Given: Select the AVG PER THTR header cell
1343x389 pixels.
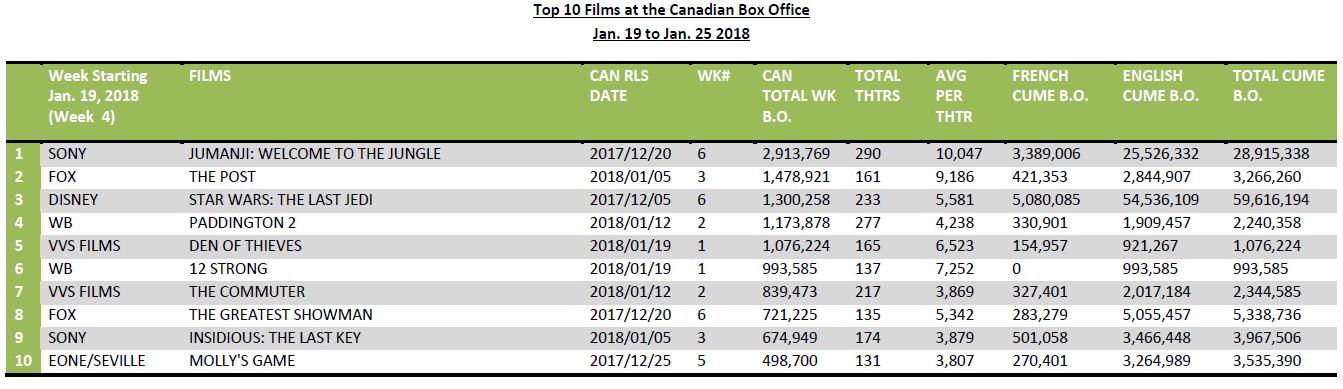Looking at the screenshot, I should [953, 96].
